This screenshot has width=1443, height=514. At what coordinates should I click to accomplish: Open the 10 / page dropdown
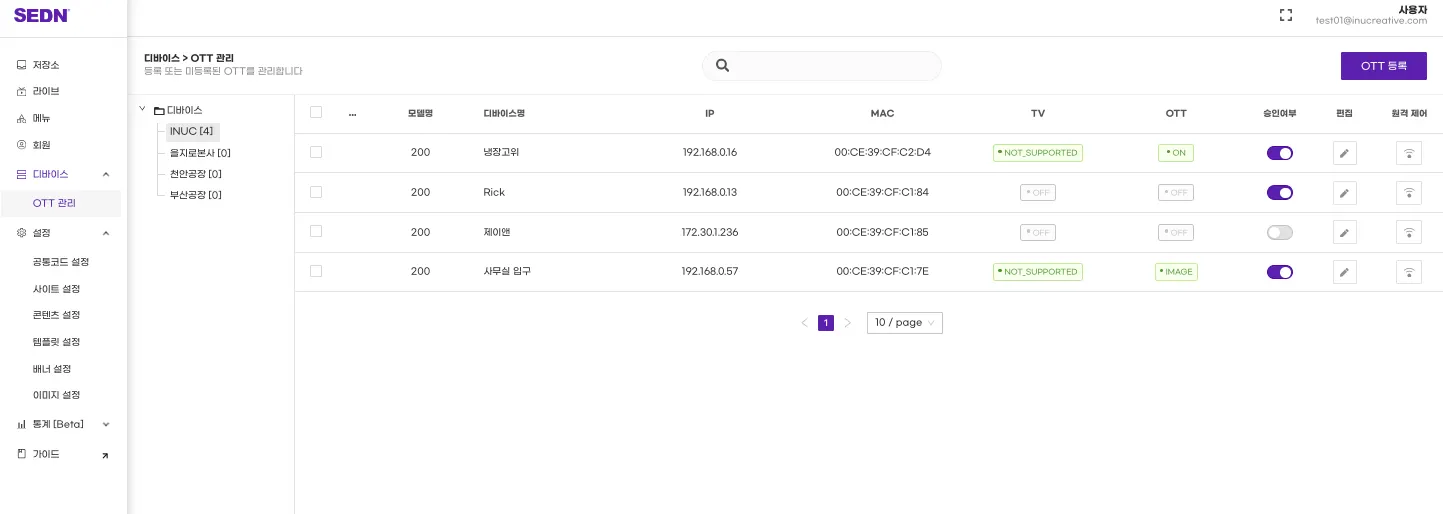click(x=904, y=323)
